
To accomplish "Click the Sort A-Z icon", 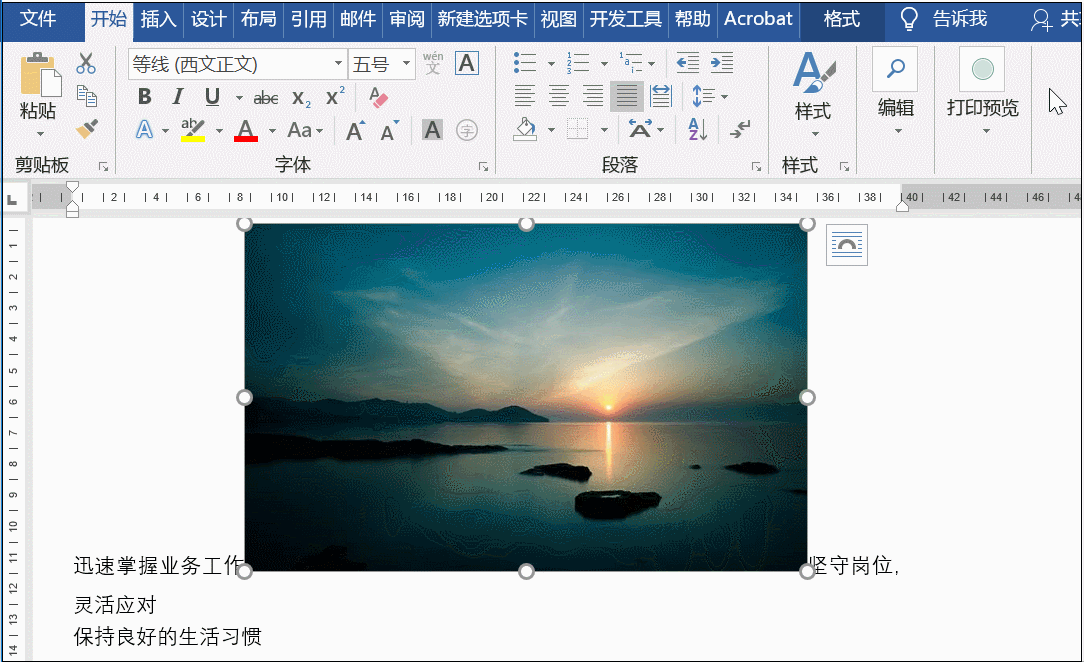I will 697,129.
